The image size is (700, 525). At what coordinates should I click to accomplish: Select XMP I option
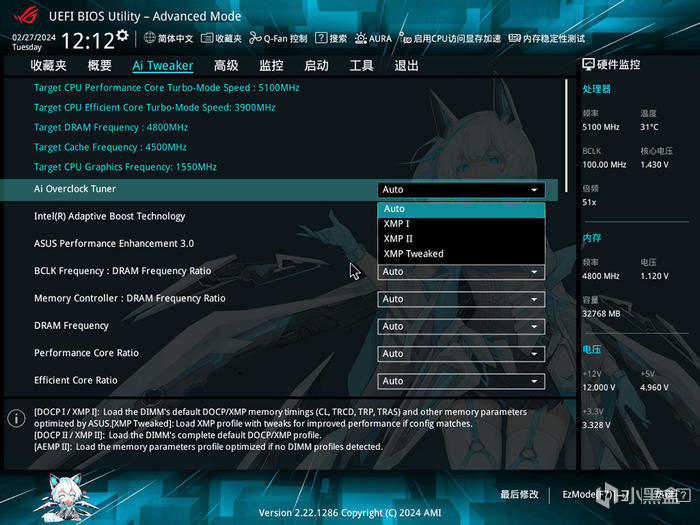[461, 224]
